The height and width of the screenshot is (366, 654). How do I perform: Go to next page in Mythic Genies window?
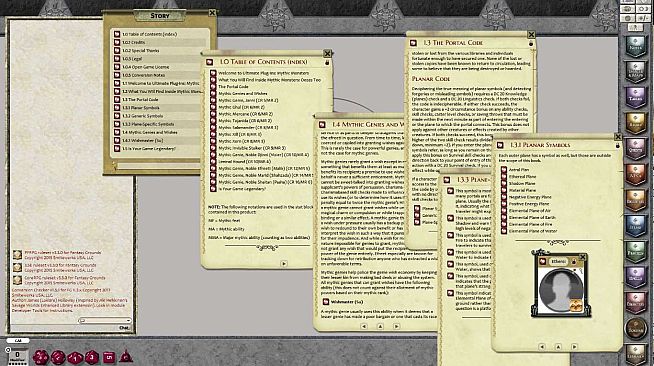(396, 326)
